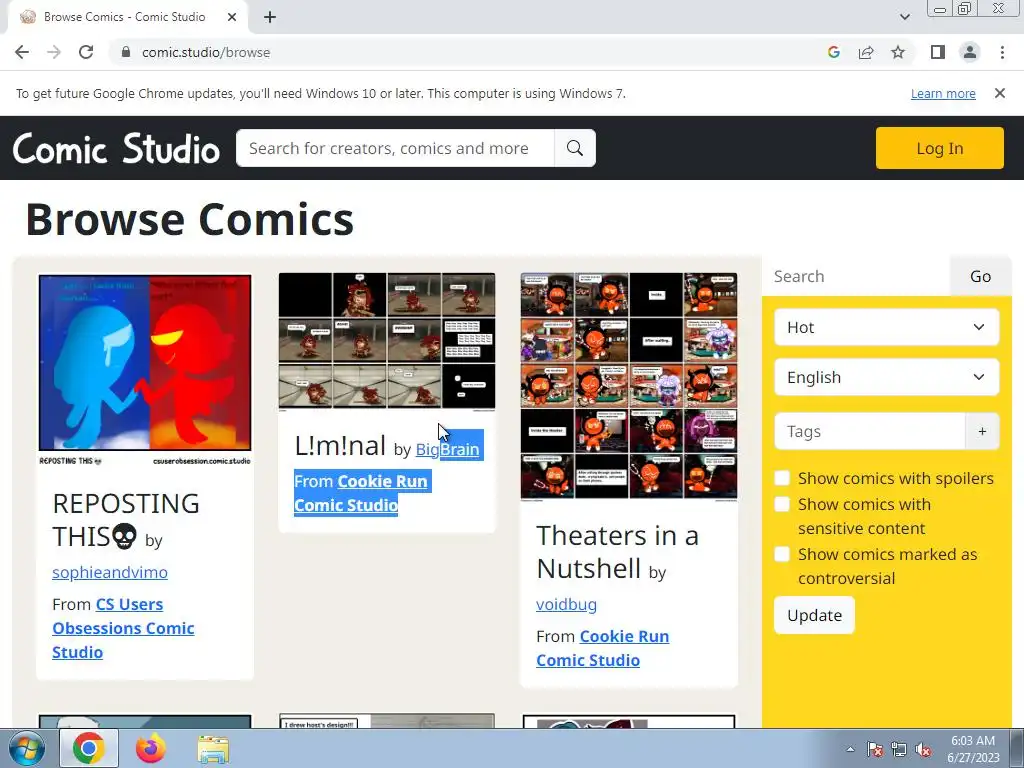Click the Log In button

(939, 148)
